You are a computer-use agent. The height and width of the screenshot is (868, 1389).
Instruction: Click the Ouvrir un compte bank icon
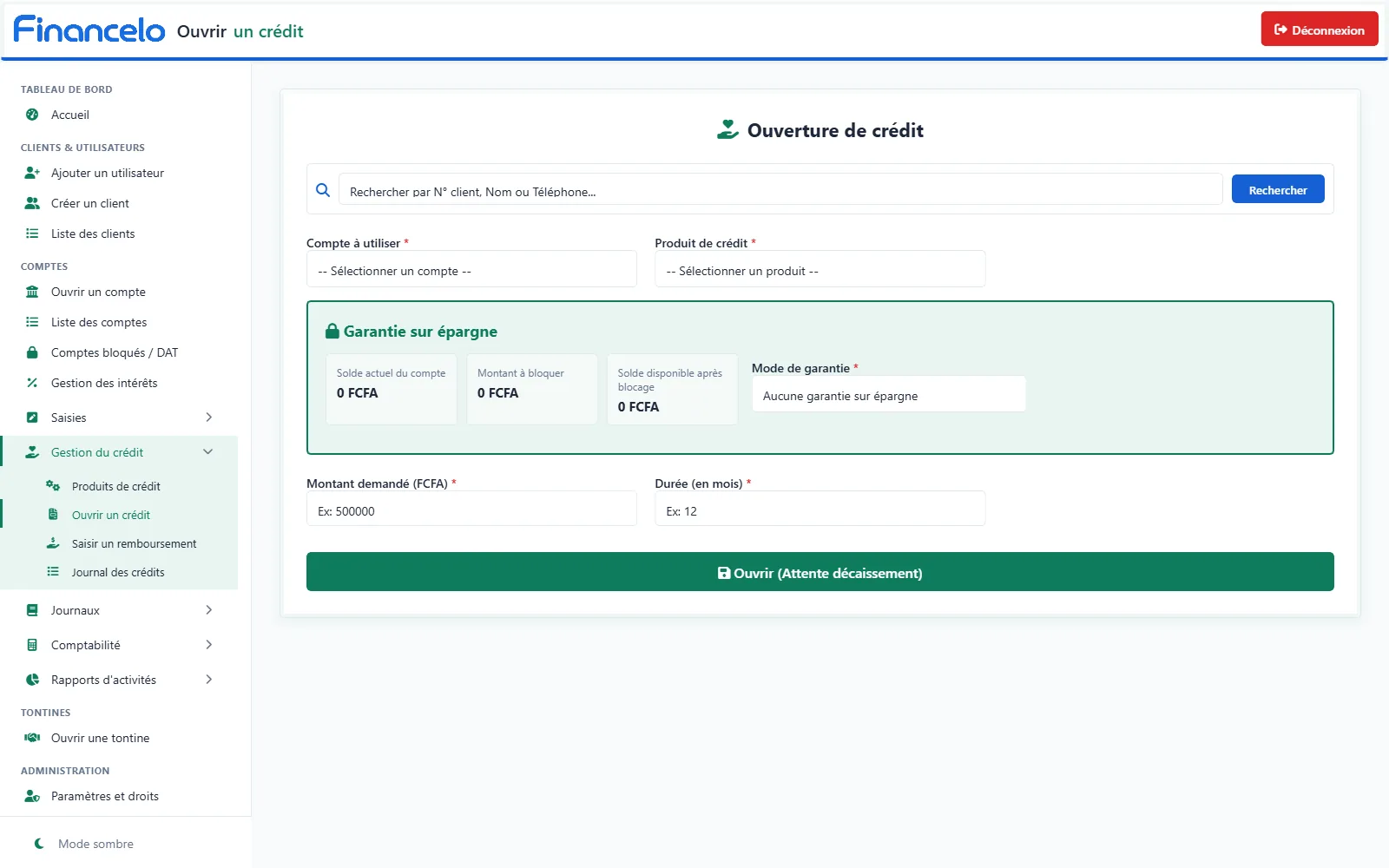coord(32,292)
